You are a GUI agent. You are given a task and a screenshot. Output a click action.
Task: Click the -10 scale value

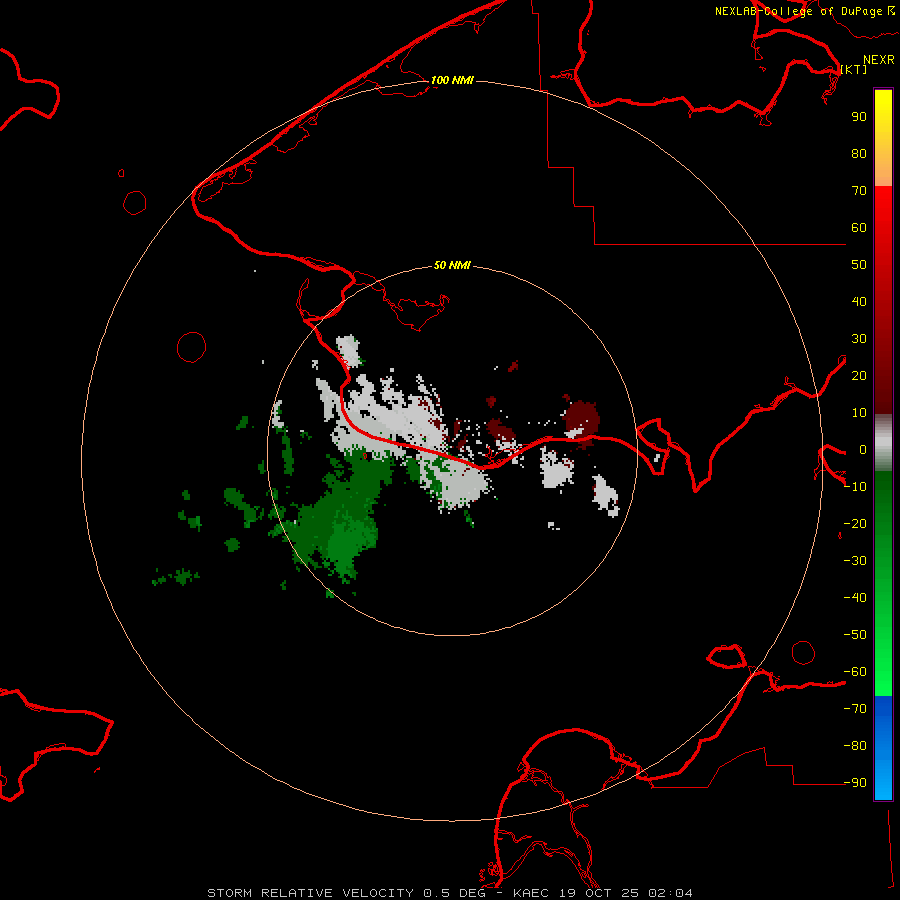pyautogui.click(x=855, y=487)
